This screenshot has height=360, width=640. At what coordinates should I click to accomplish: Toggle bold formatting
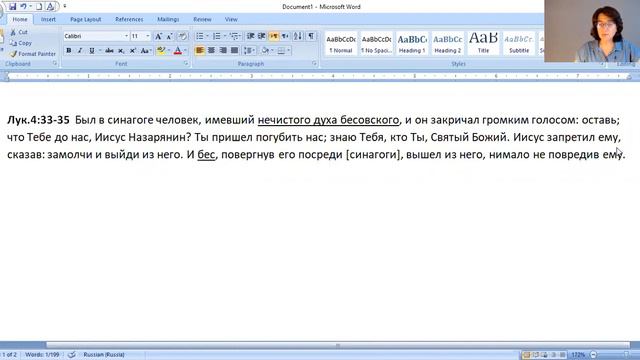tap(69, 51)
